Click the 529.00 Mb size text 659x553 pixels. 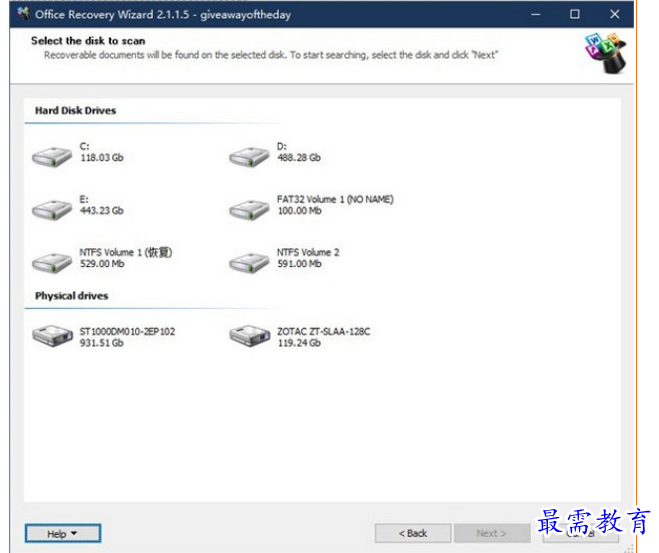[x=102, y=263]
